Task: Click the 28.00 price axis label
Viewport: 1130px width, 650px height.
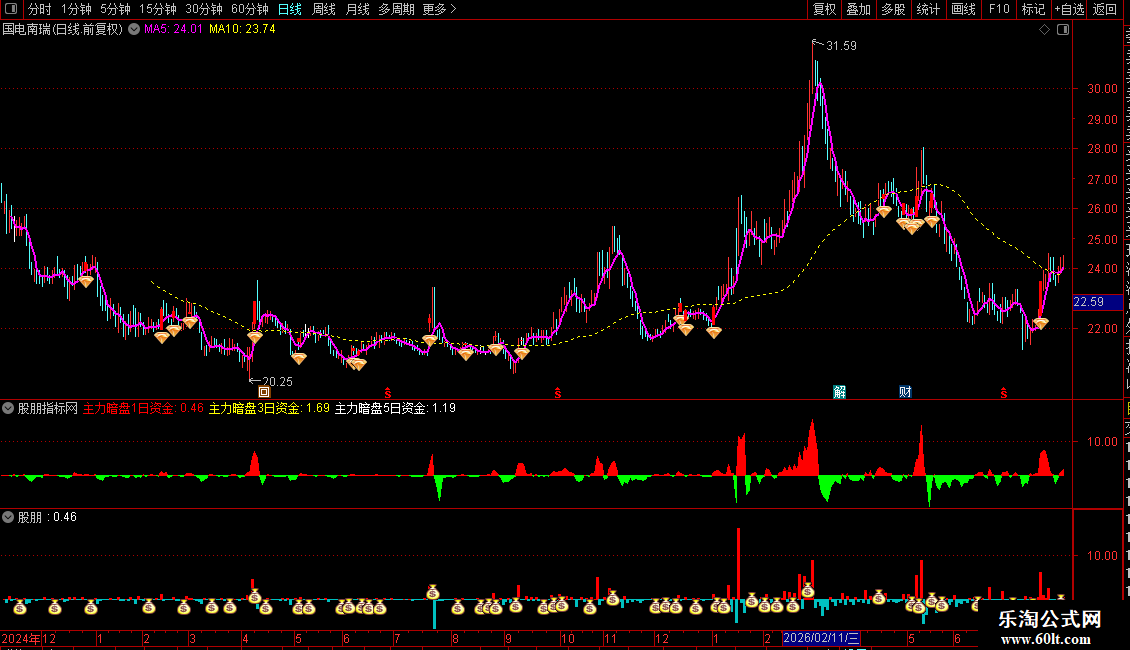Action: [1103, 149]
